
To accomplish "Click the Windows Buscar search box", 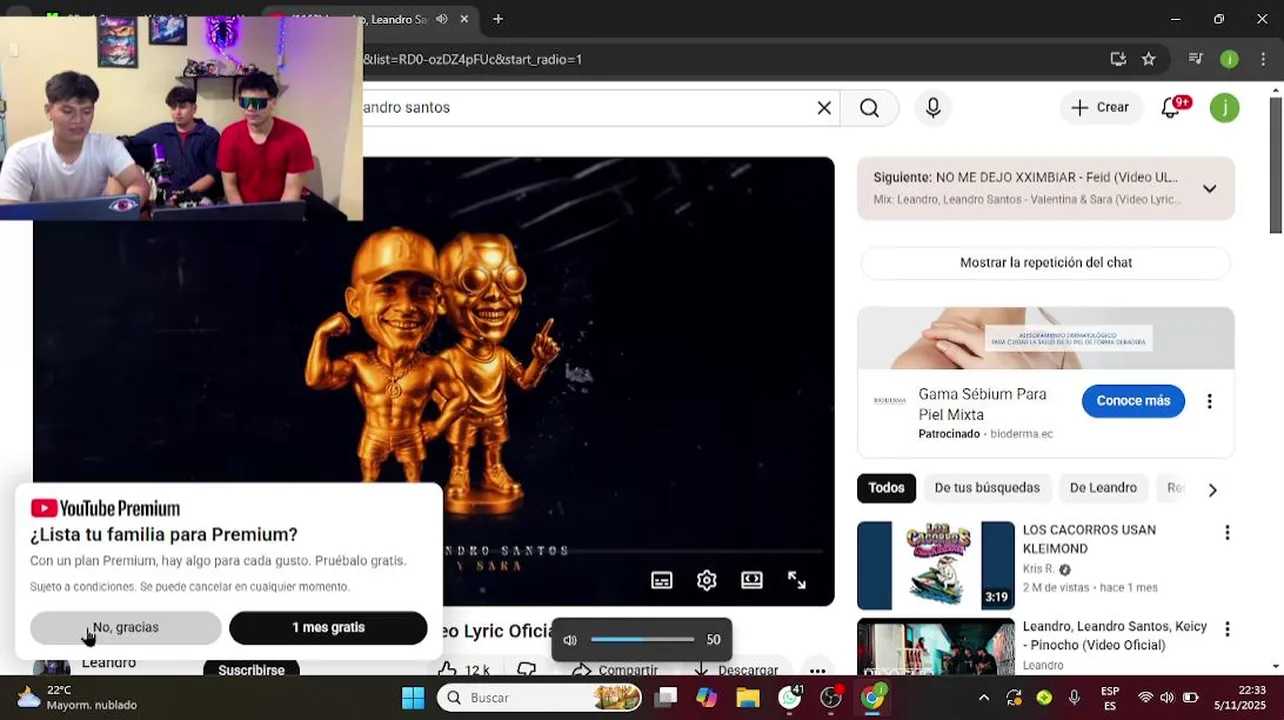I will (x=540, y=697).
